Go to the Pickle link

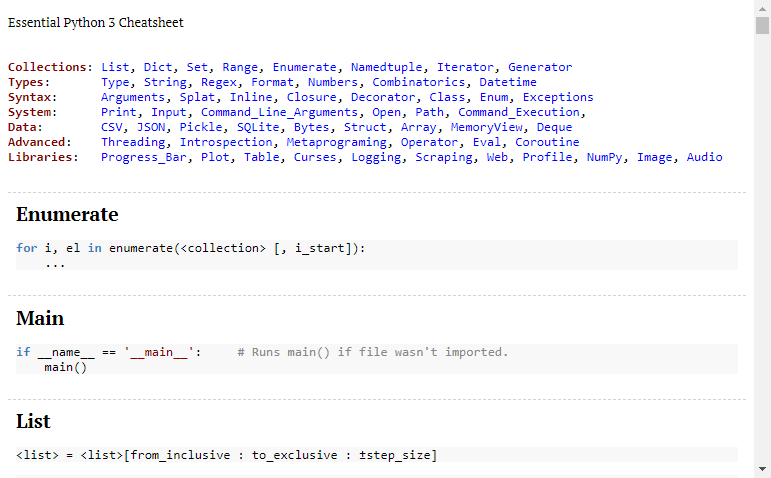(x=201, y=127)
